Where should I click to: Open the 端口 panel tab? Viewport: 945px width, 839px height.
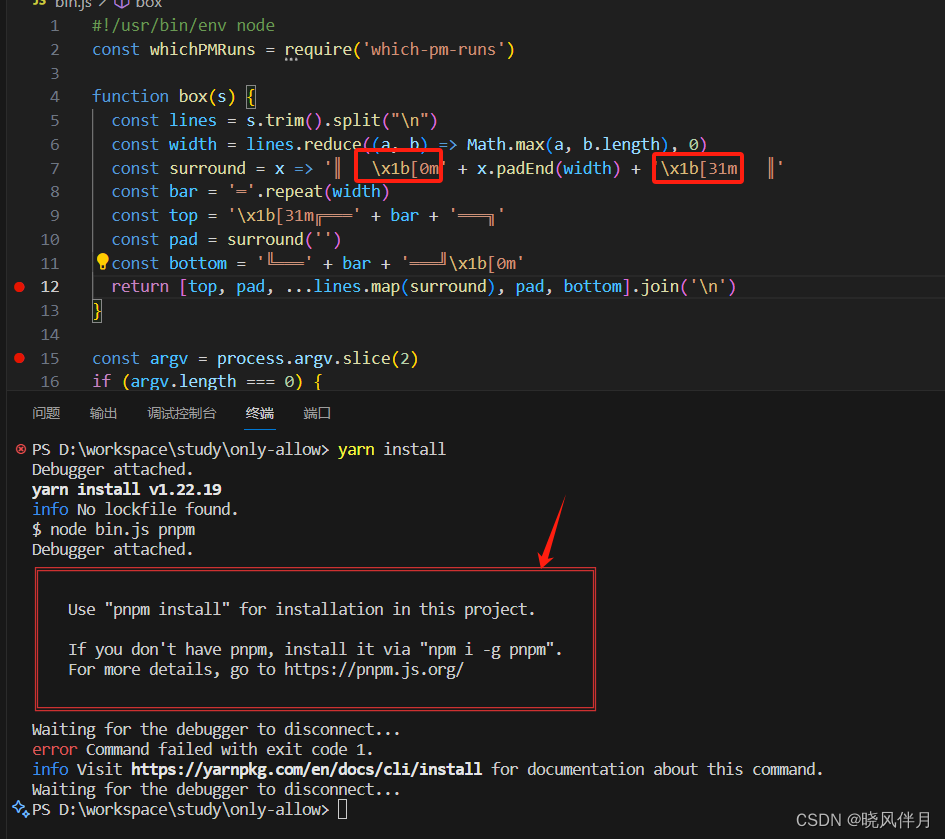coord(316,412)
